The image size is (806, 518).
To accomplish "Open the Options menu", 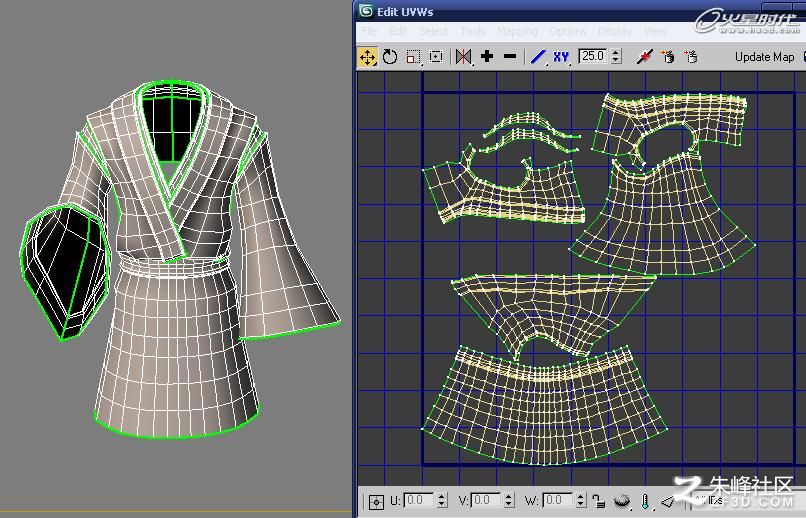I will 567,31.
